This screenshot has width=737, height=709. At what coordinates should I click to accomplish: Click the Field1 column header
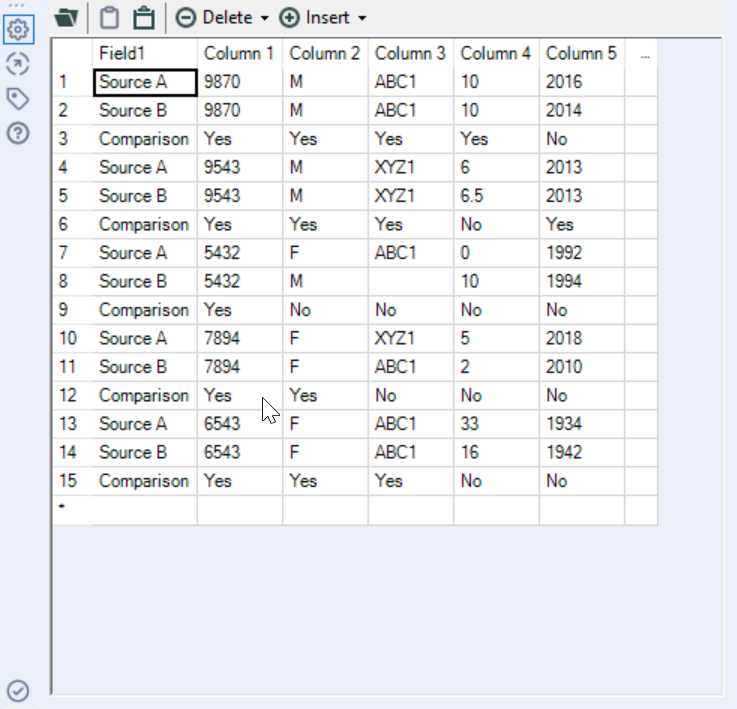145,53
